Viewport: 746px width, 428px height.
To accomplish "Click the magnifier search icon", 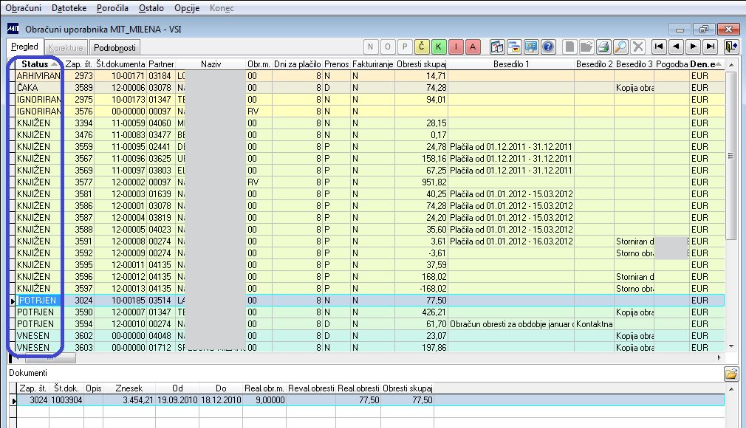I will [x=619, y=46].
